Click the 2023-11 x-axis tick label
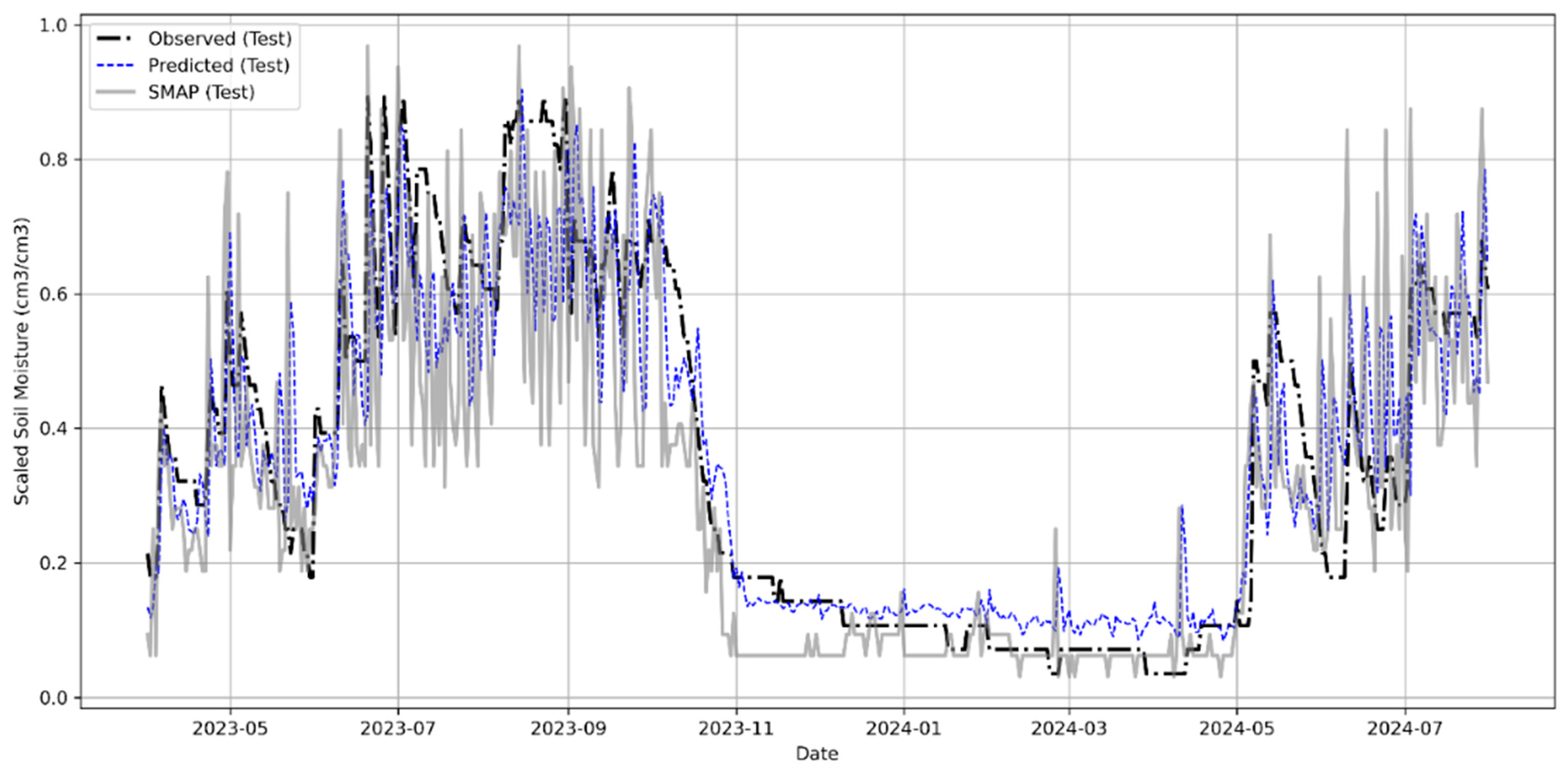 click(x=736, y=729)
